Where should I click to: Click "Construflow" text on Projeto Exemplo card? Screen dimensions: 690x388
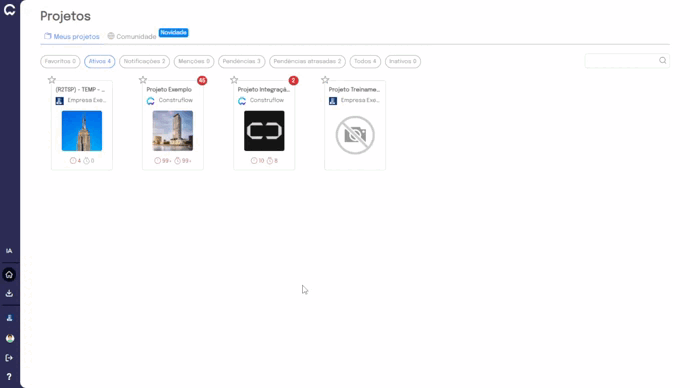coord(176,100)
